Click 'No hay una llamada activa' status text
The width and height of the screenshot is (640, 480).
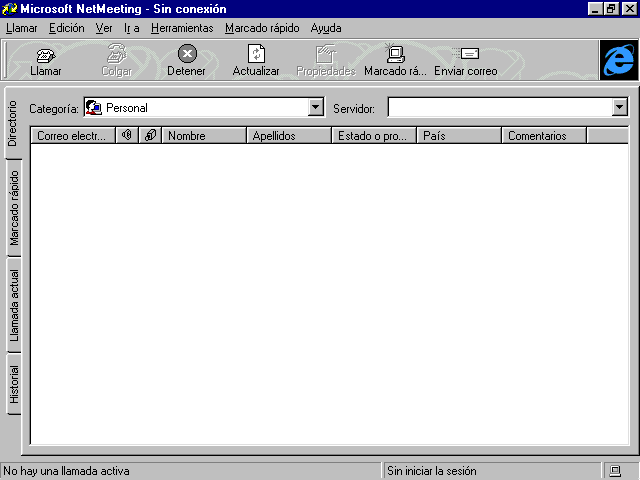pos(67,471)
